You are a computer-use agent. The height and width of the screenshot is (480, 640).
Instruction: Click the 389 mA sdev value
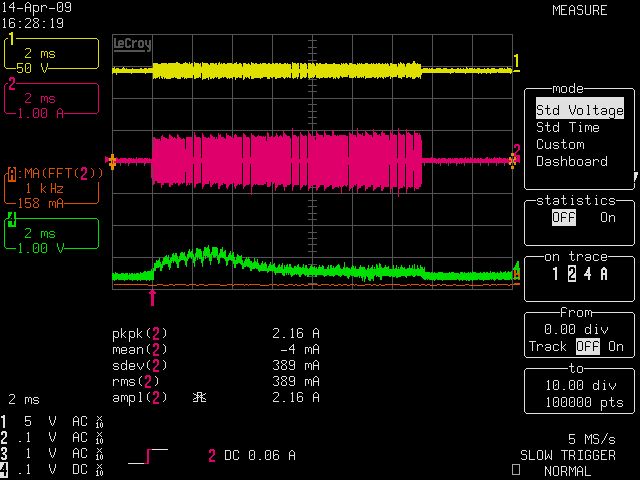[x=296, y=365]
